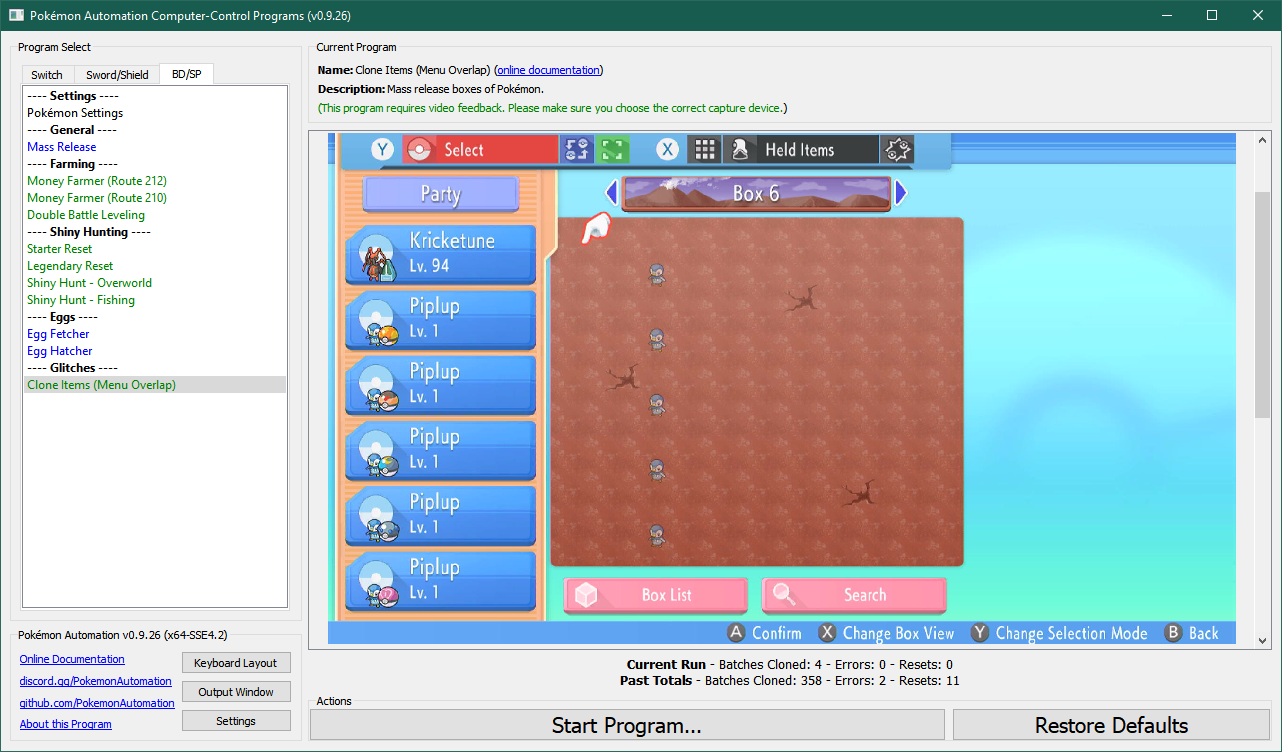Choose Shiny Hunt - Fishing program
Screen dimensions: 1282x752
(x=81, y=300)
